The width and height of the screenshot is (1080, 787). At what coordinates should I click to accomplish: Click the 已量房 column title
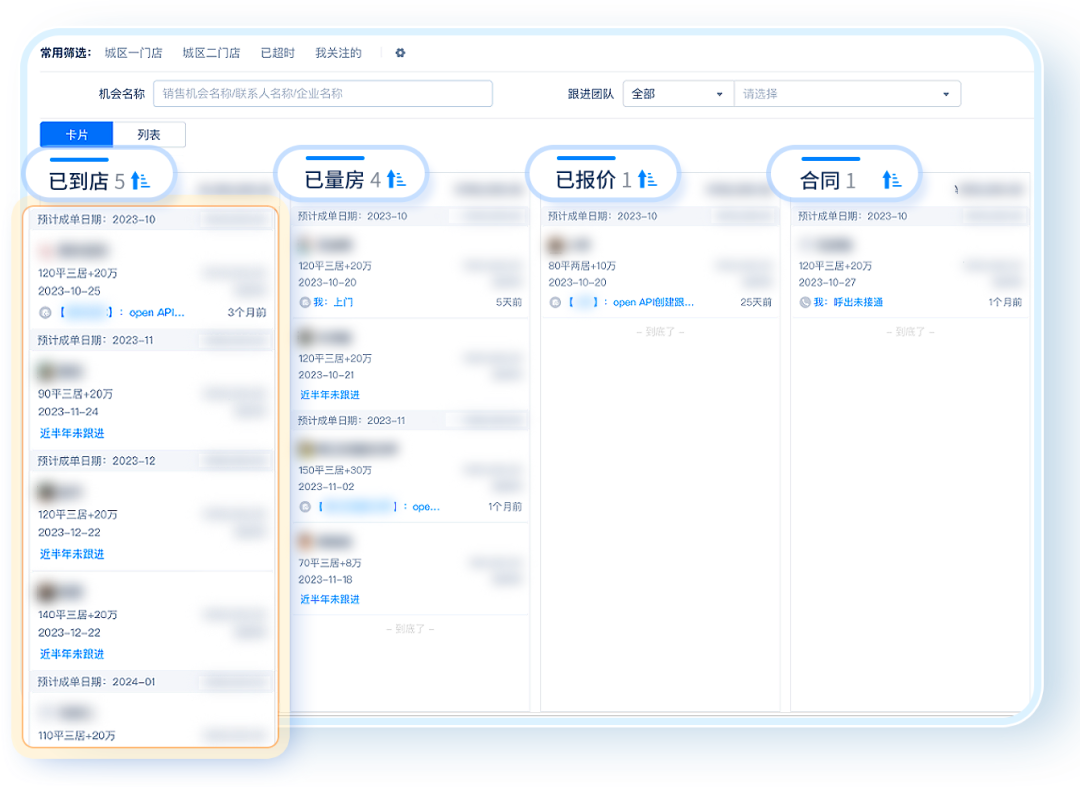pos(334,180)
